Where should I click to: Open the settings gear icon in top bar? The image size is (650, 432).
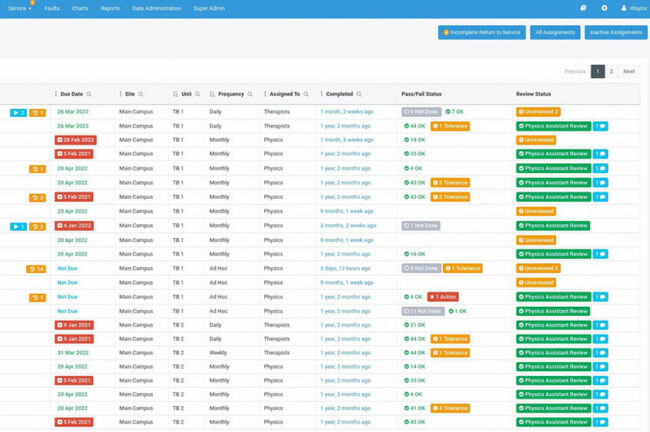[x=604, y=8]
